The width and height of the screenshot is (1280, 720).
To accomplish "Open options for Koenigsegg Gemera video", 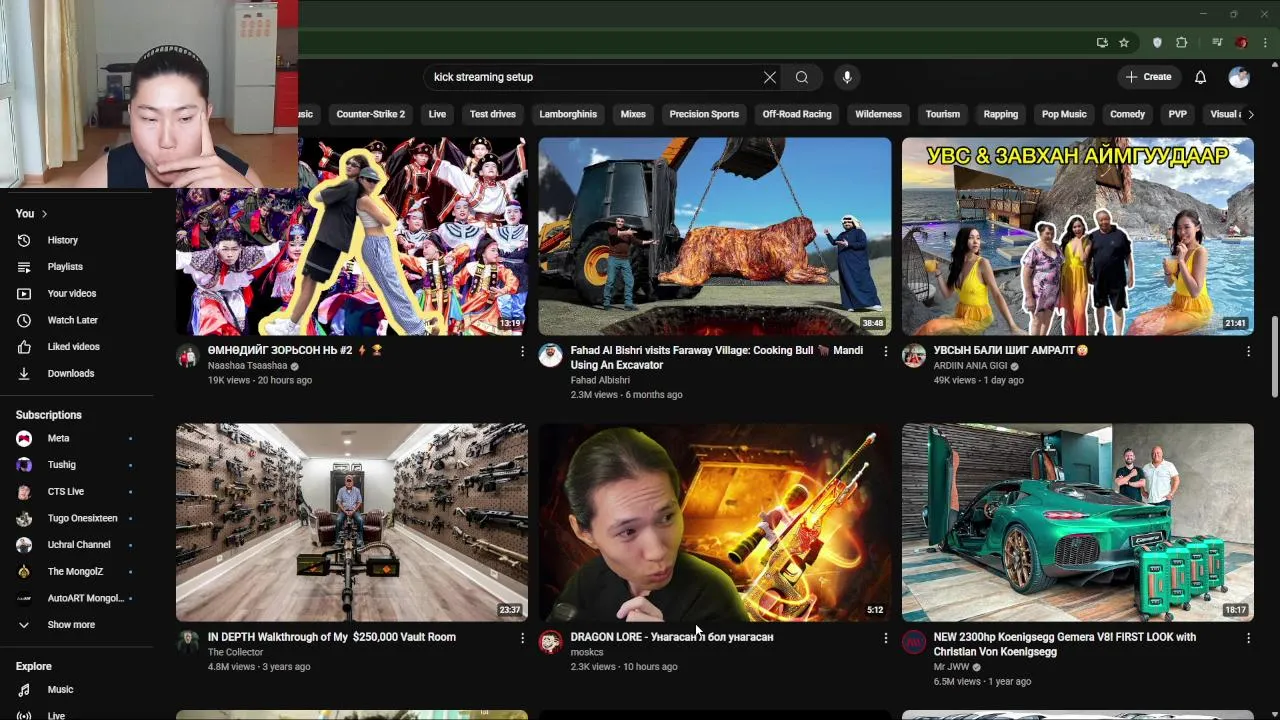I will 1248,638.
